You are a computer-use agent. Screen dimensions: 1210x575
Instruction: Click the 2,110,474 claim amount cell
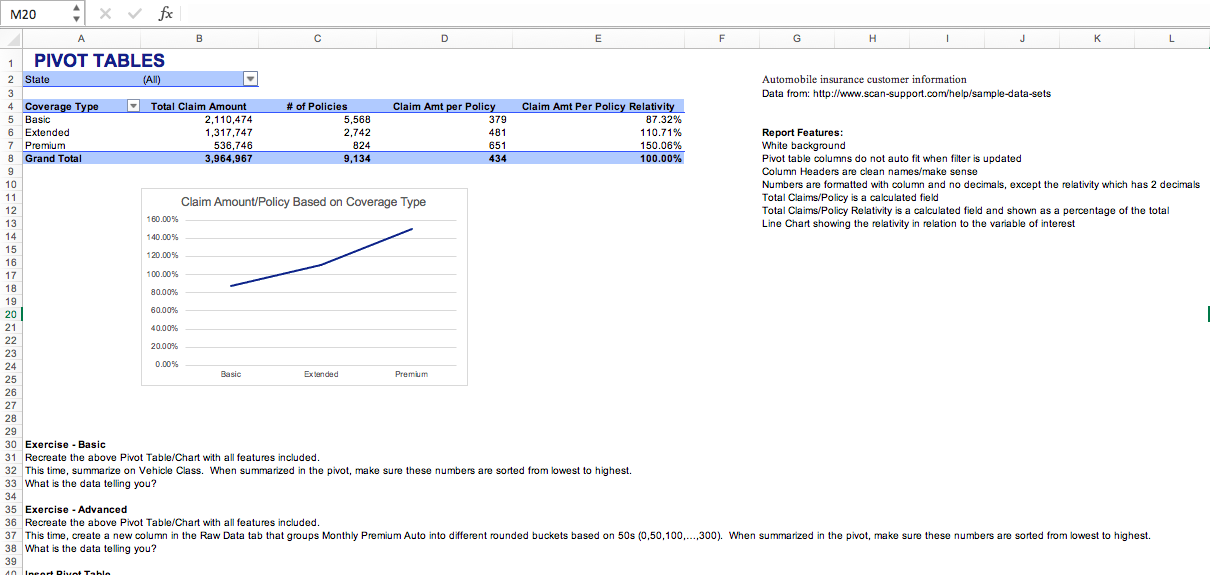pyautogui.click(x=228, y=119)
